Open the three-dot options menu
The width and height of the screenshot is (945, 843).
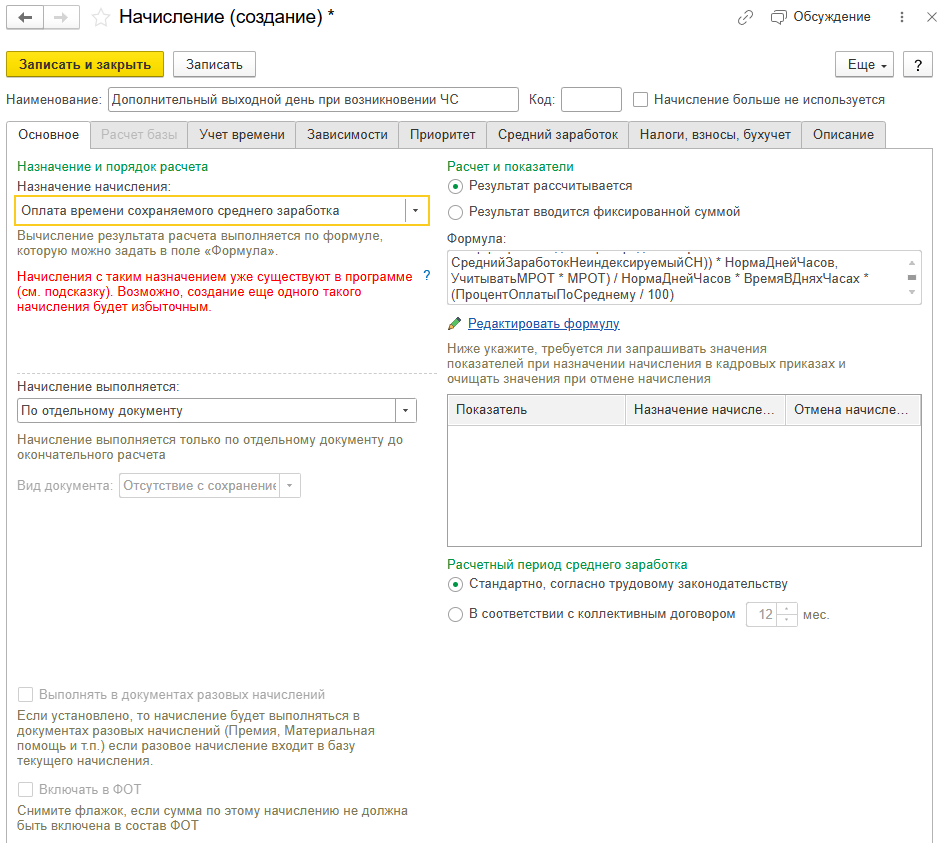(x=902, y=17)
